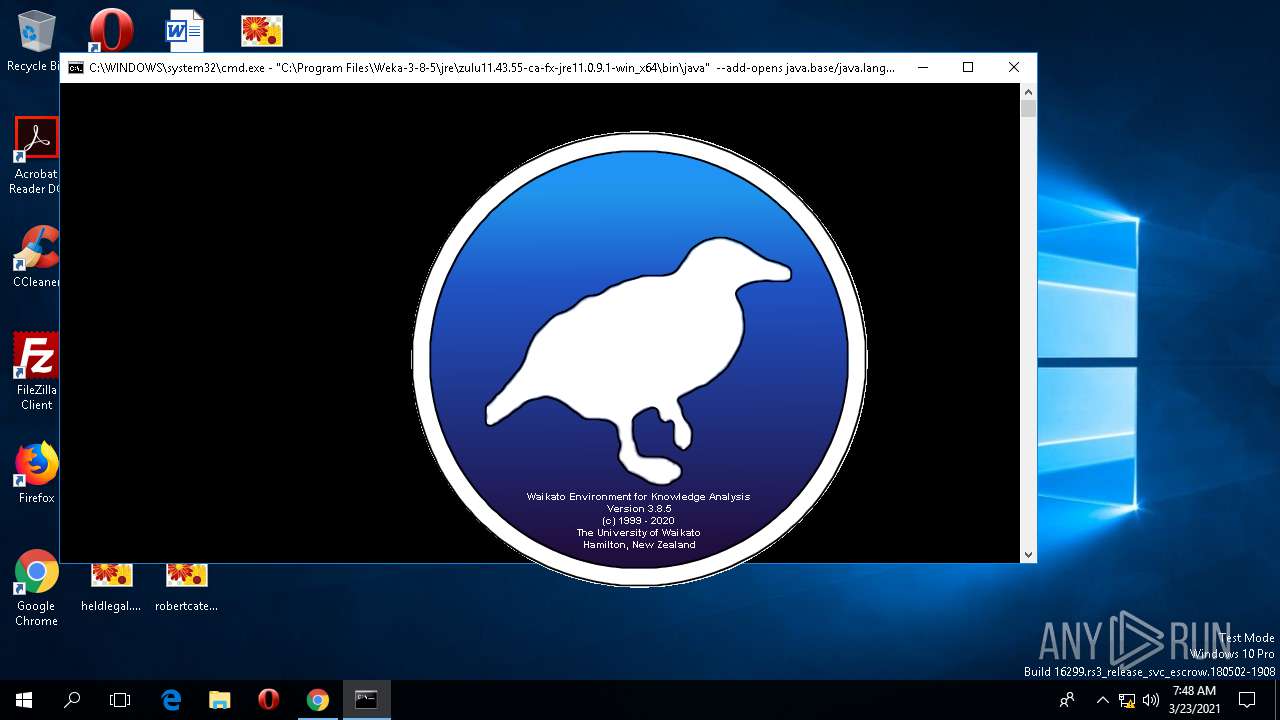Open the Windows Start menu
Image resolution: width=1280 pixels, height=720 pixels.
tap(24, 700)
